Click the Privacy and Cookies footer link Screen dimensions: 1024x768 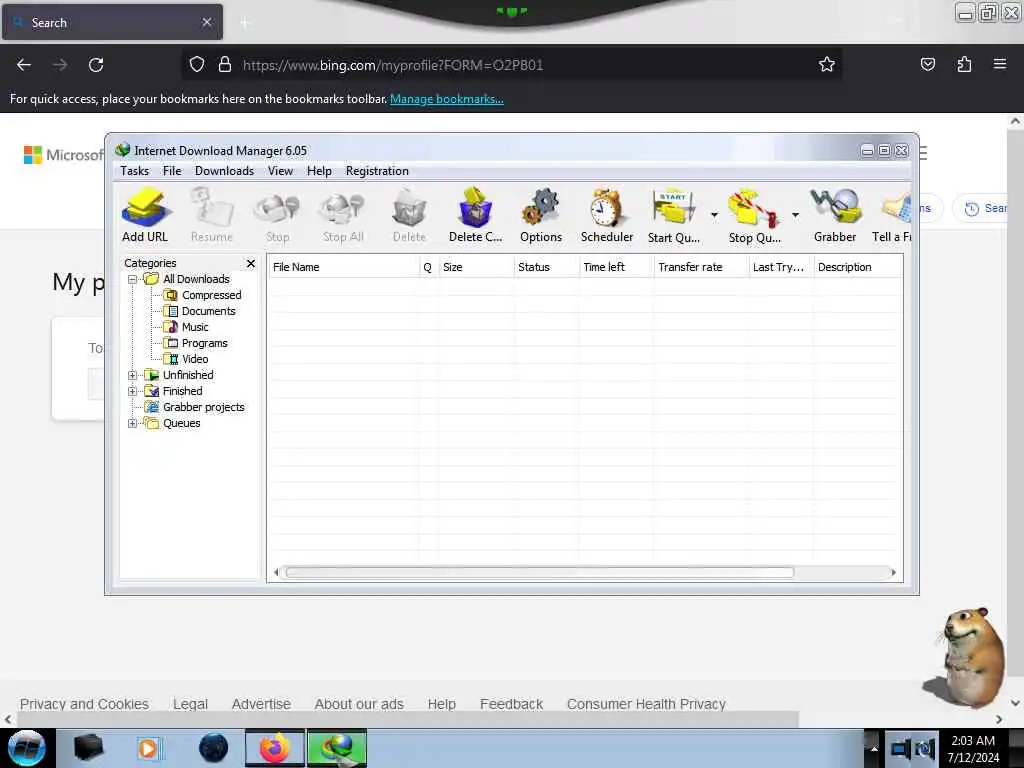(x=84, y=704)
